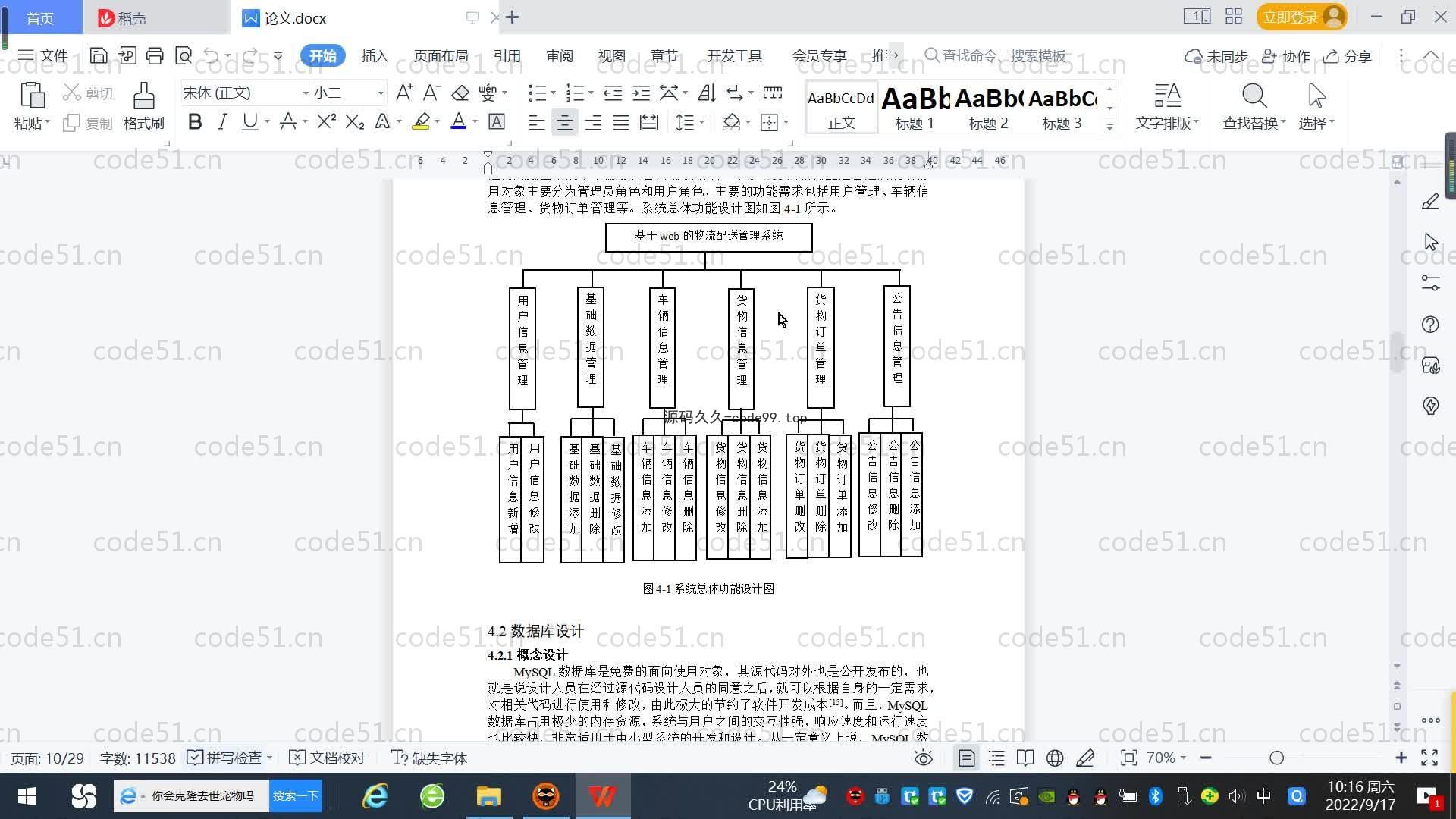Viewport: 1456px width, 819px height.
Task: Switch to Web layout view mode
Action: point(1055,758)
